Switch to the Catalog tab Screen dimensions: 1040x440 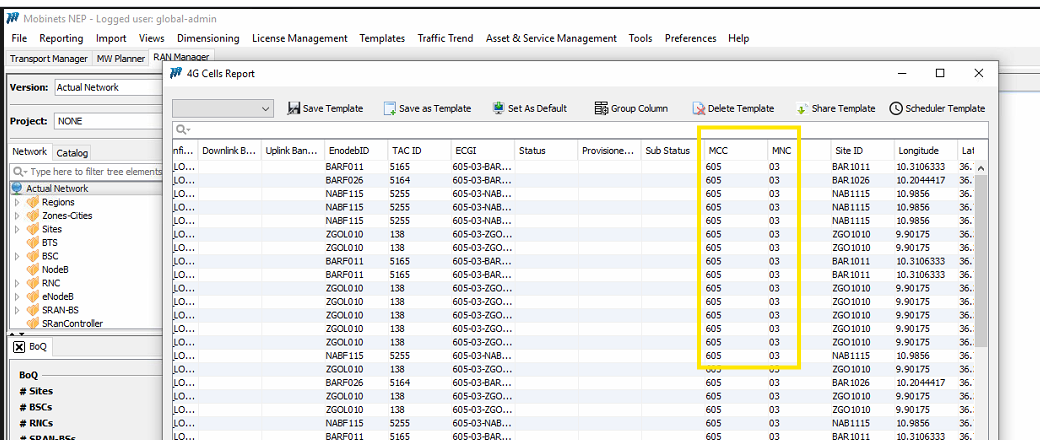pos(72,153)
